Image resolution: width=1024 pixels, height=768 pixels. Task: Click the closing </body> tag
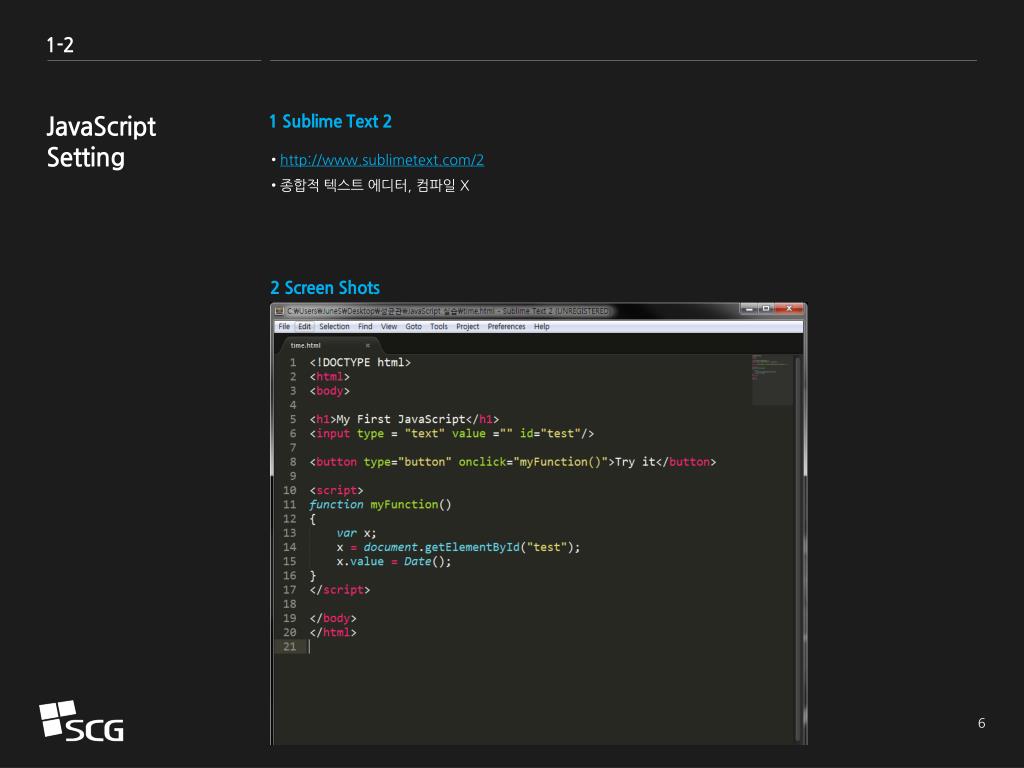[333, 618]
